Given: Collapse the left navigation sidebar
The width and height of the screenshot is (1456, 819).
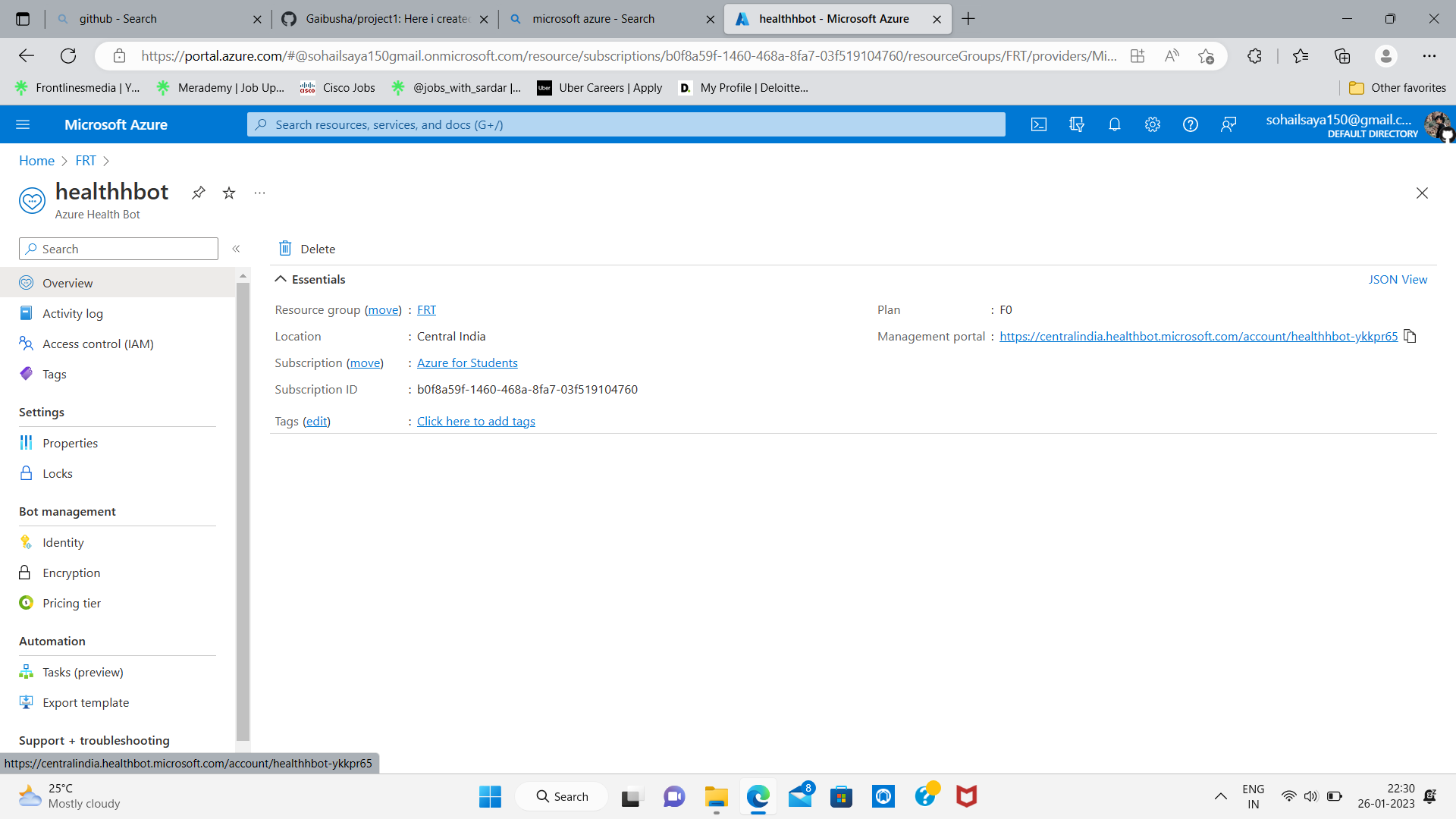Looking at the screenshot, I should tap(236, 248).
